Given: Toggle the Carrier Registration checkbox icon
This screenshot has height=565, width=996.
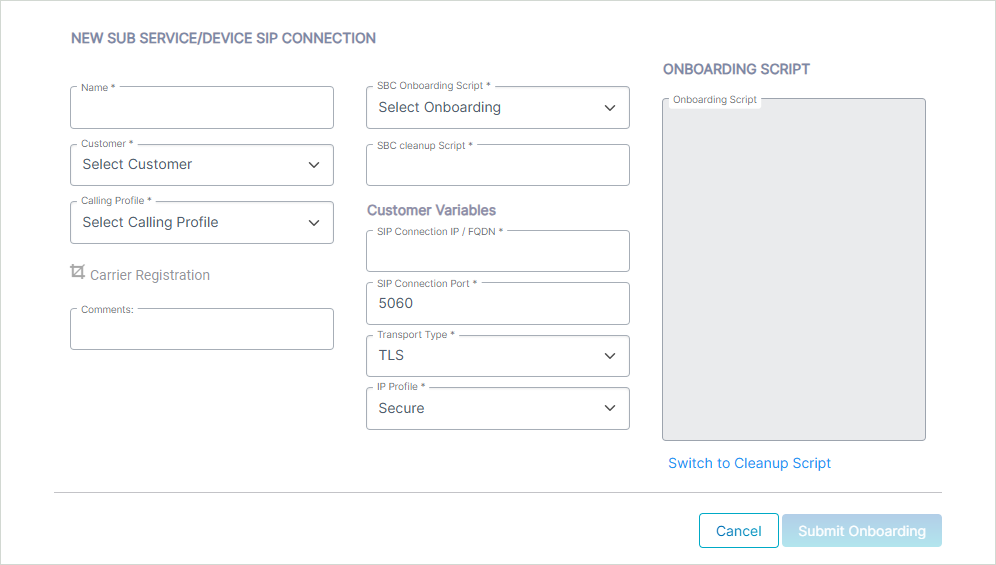Looking at the screenshot, I should (77, 272).
